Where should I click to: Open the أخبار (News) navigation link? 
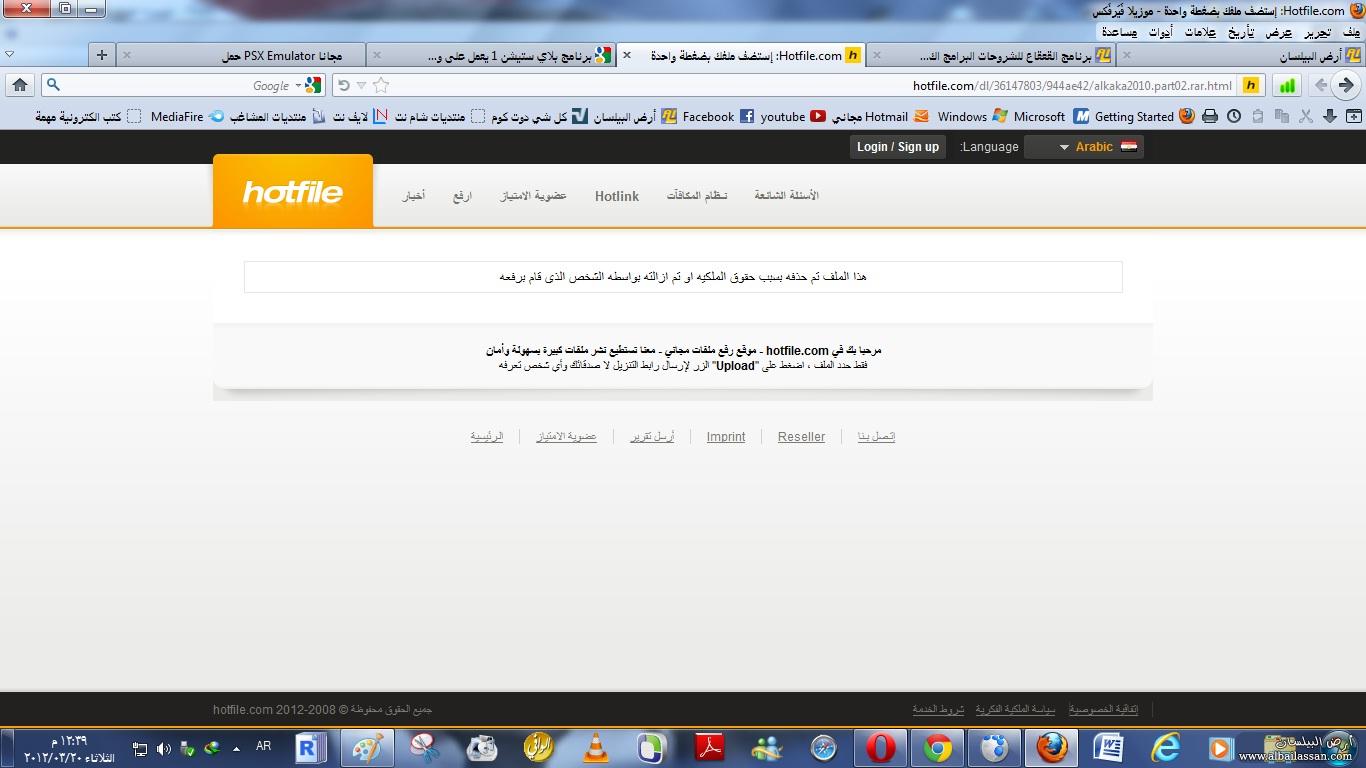(x=414, y=196)
